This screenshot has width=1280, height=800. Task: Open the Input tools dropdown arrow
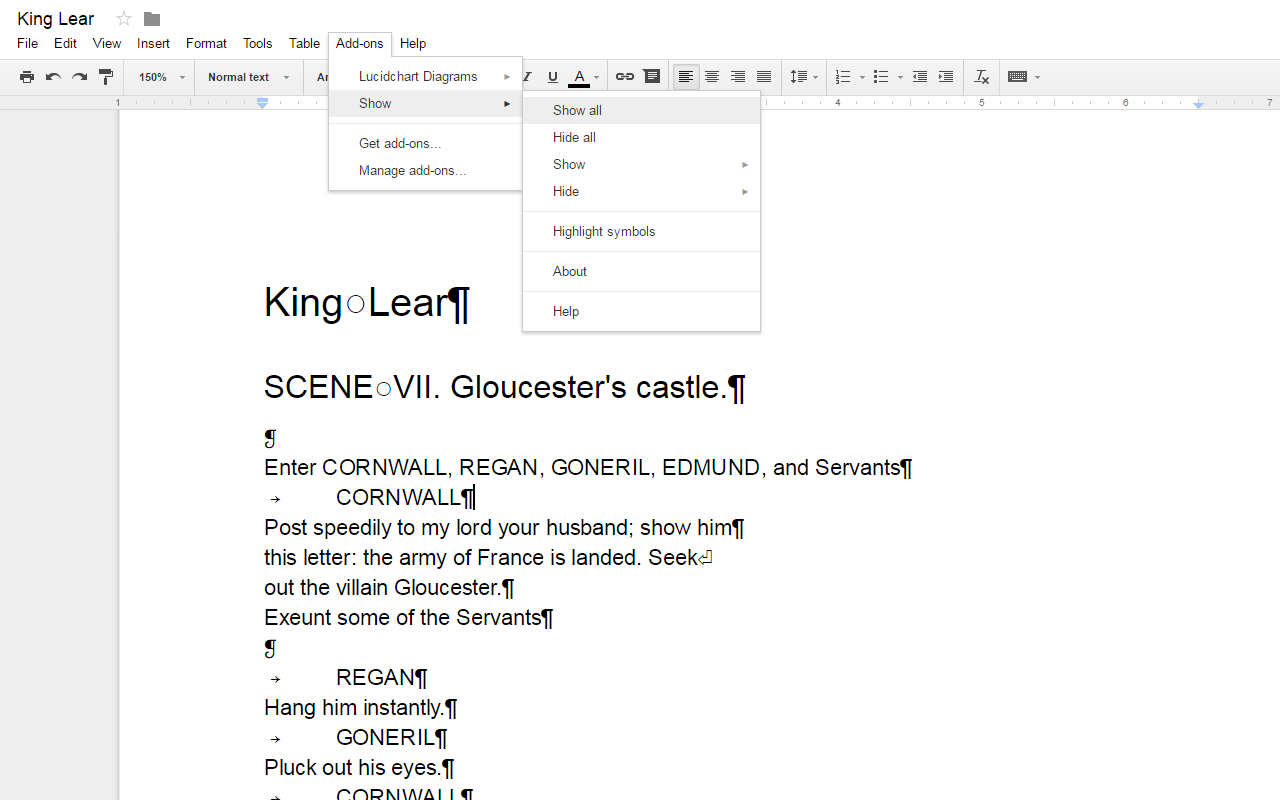(x=1038, y=77)
